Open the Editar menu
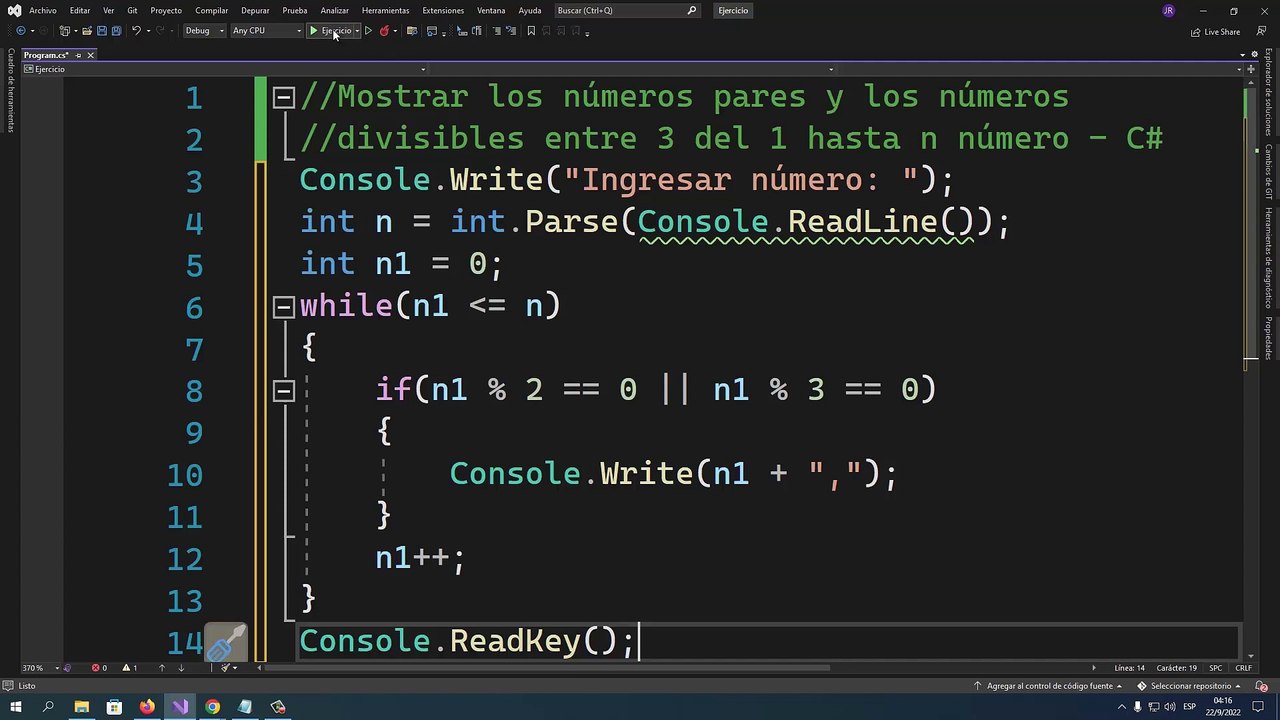Viewport: 1280px width, 720px height. (x=80, y=10)
